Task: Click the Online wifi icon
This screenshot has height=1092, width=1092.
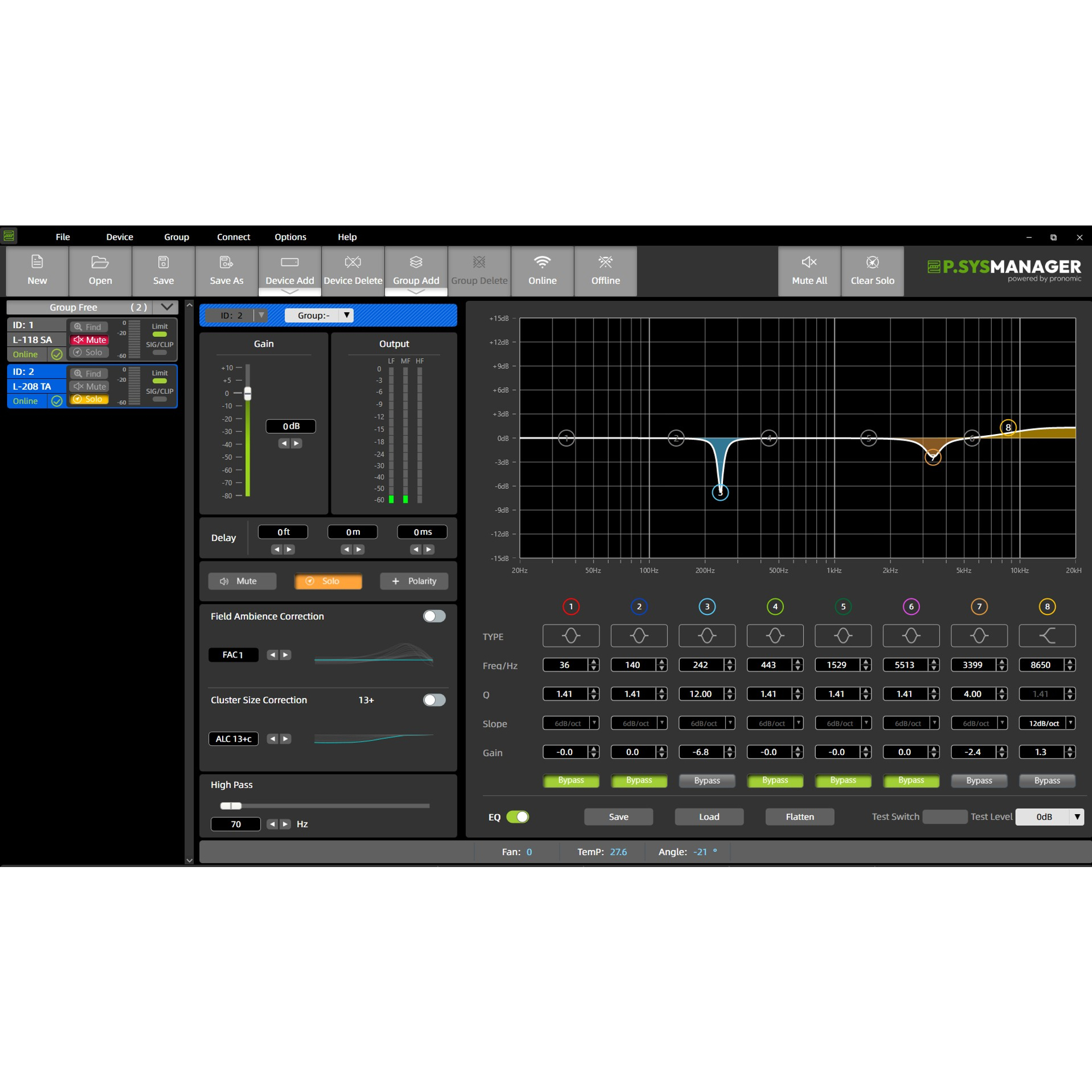Action: (542, 262)
